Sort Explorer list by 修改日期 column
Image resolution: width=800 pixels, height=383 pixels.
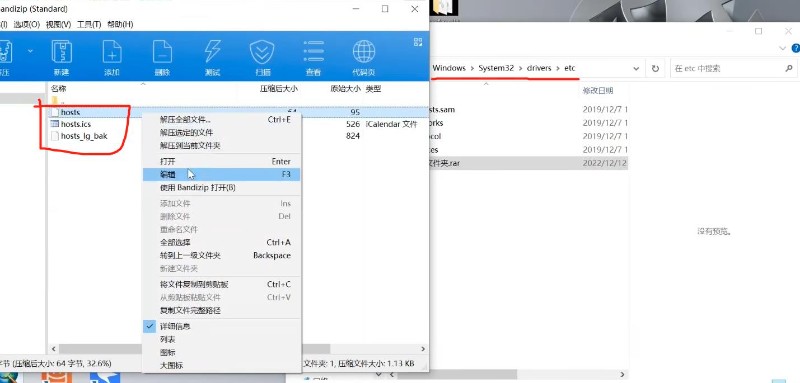click(597, 91)
